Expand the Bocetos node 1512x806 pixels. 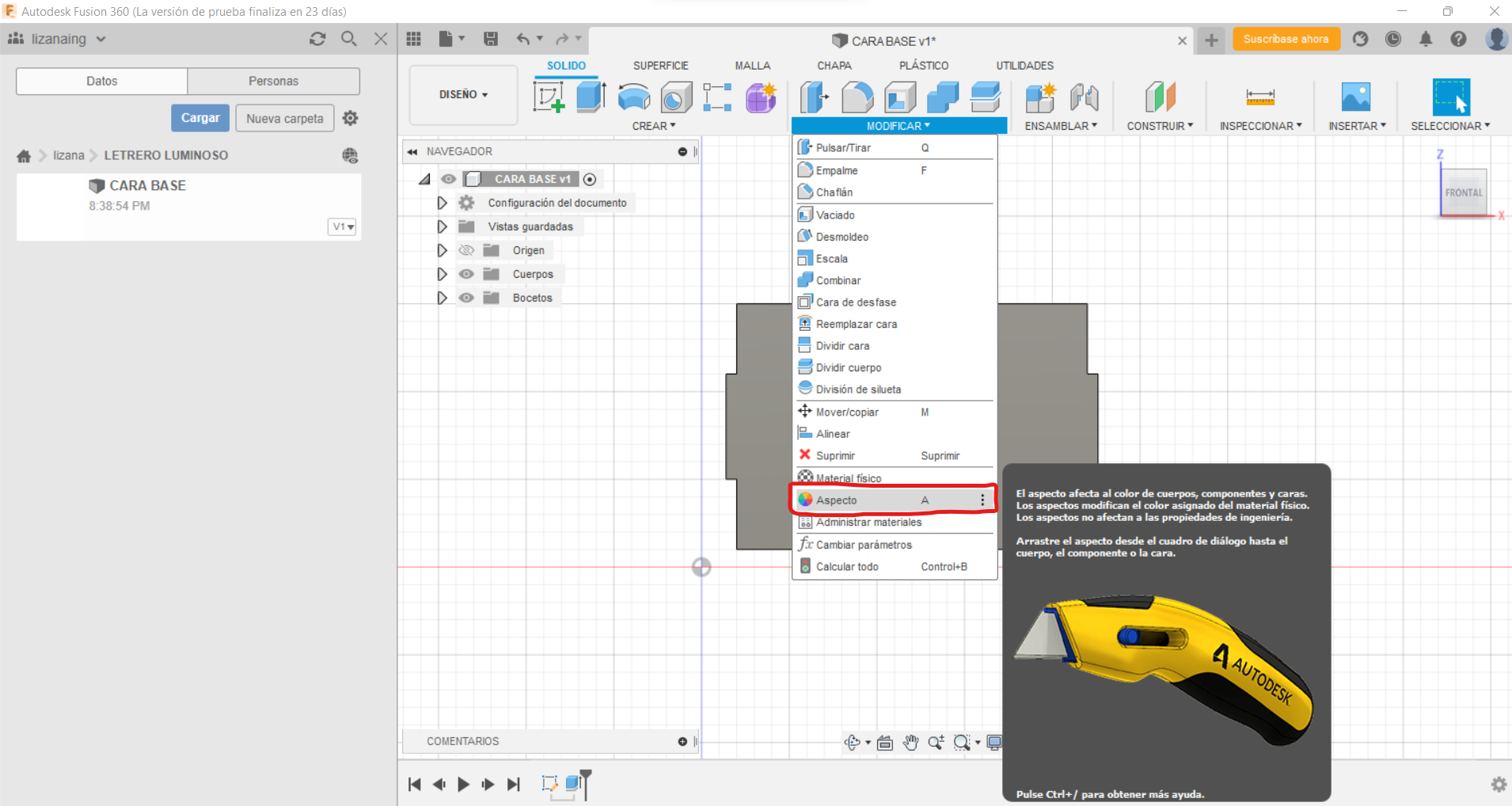[442, 298]
